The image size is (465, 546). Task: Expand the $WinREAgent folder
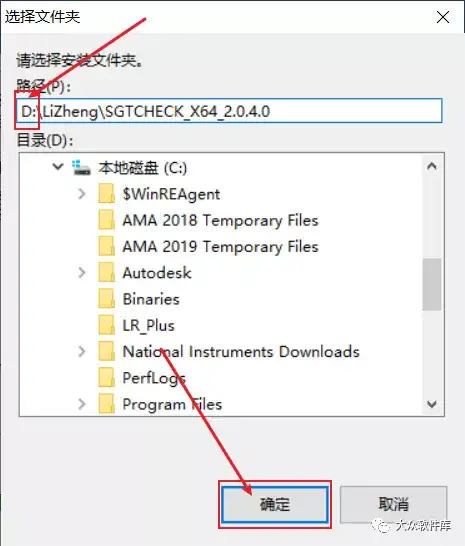coord(82,194)
